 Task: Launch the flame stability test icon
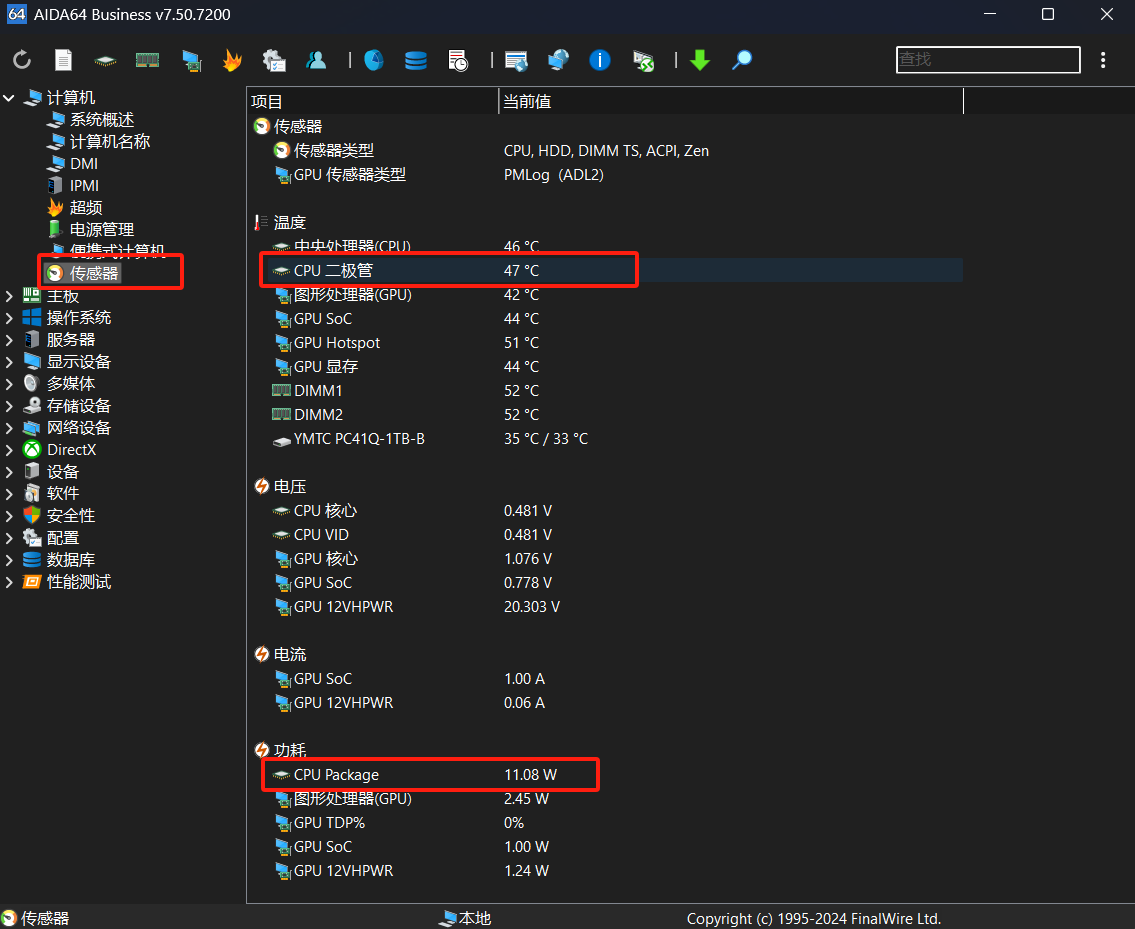click(232, 60)
